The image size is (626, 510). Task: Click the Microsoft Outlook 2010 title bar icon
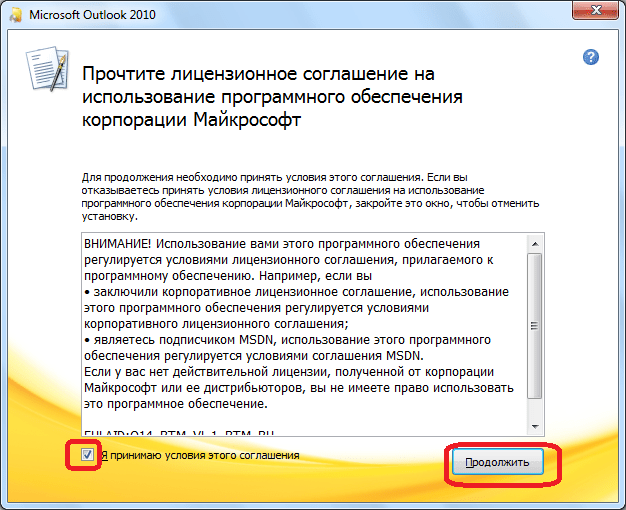pyautogui.click(x=16, y=15)
